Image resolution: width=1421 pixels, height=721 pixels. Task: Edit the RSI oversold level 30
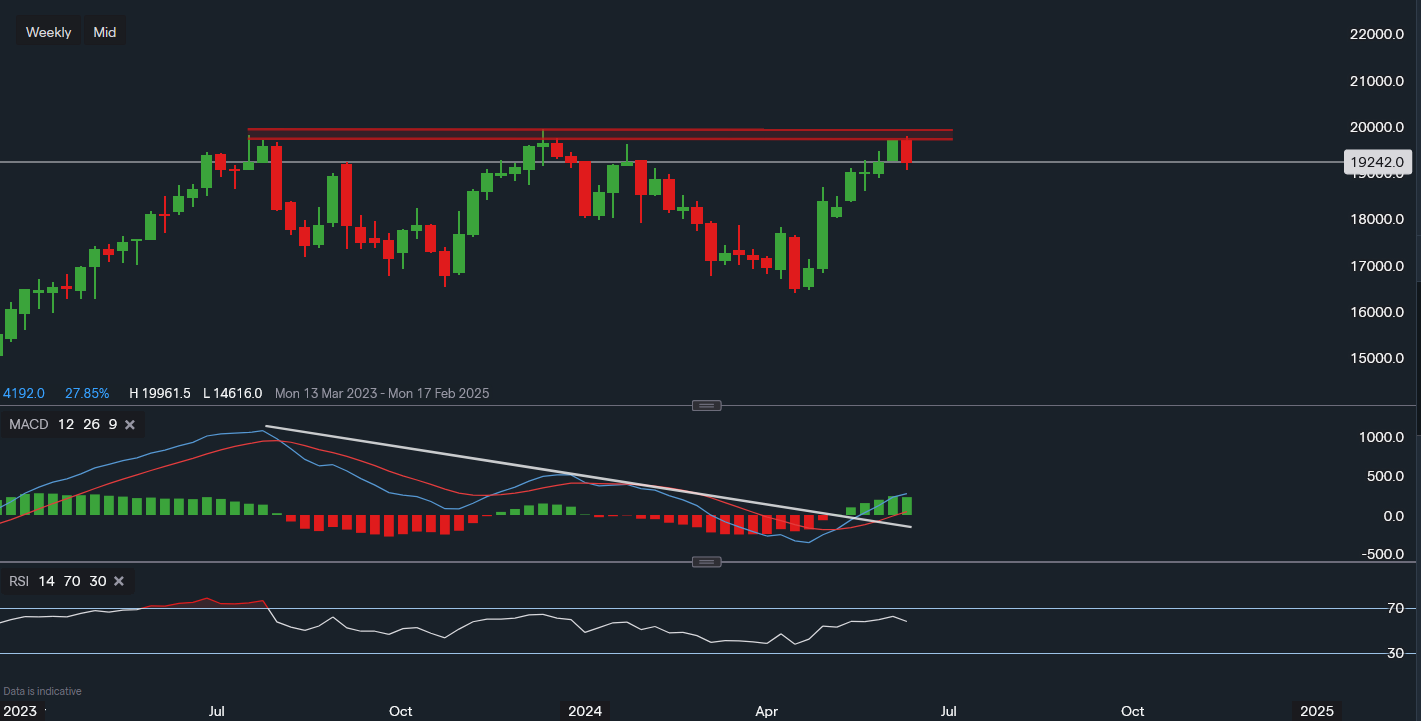pyautogui.click(x=97, y=581)
